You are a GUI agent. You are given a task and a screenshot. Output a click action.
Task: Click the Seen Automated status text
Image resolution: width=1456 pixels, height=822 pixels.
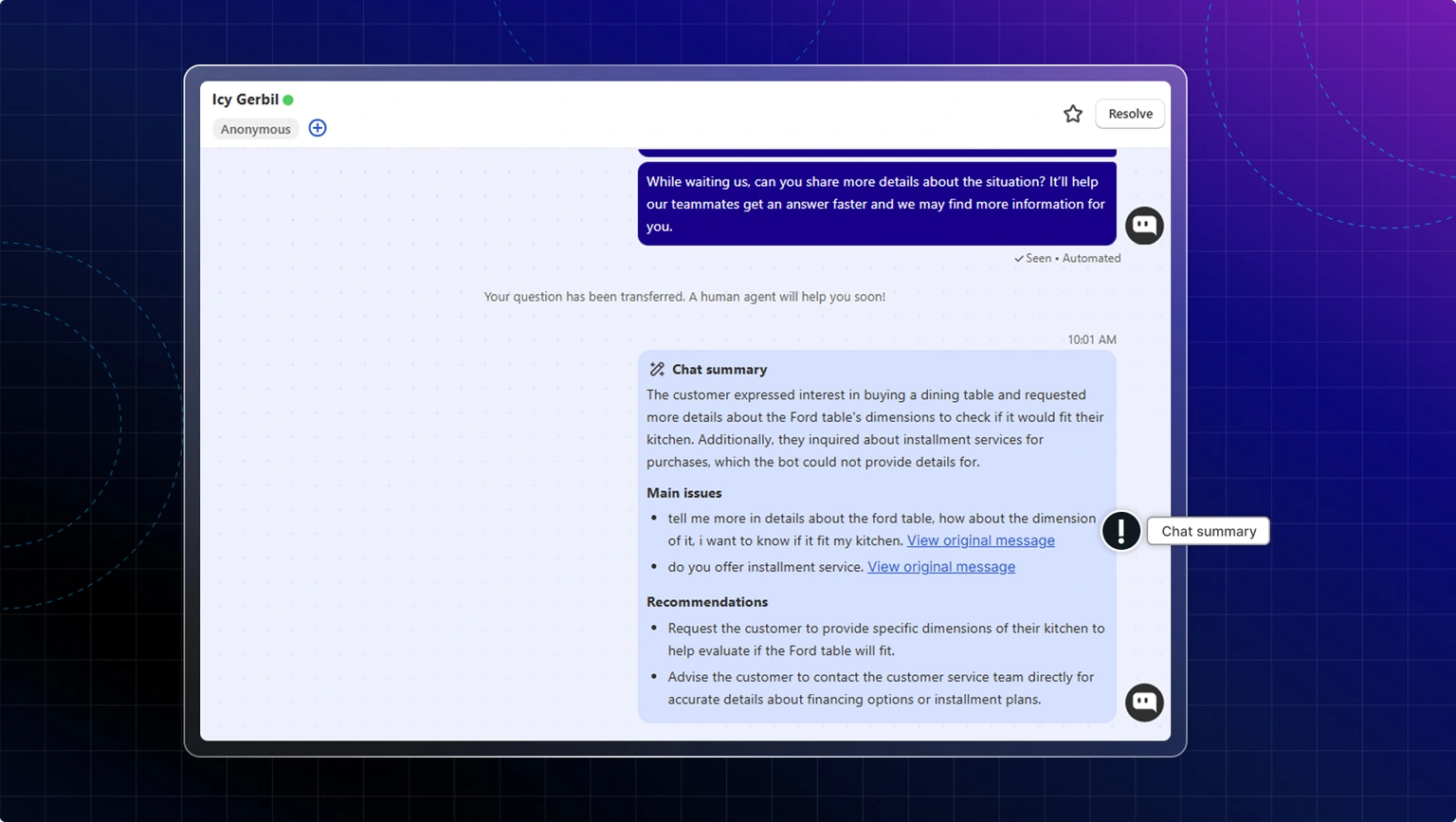pos(1067,257)
